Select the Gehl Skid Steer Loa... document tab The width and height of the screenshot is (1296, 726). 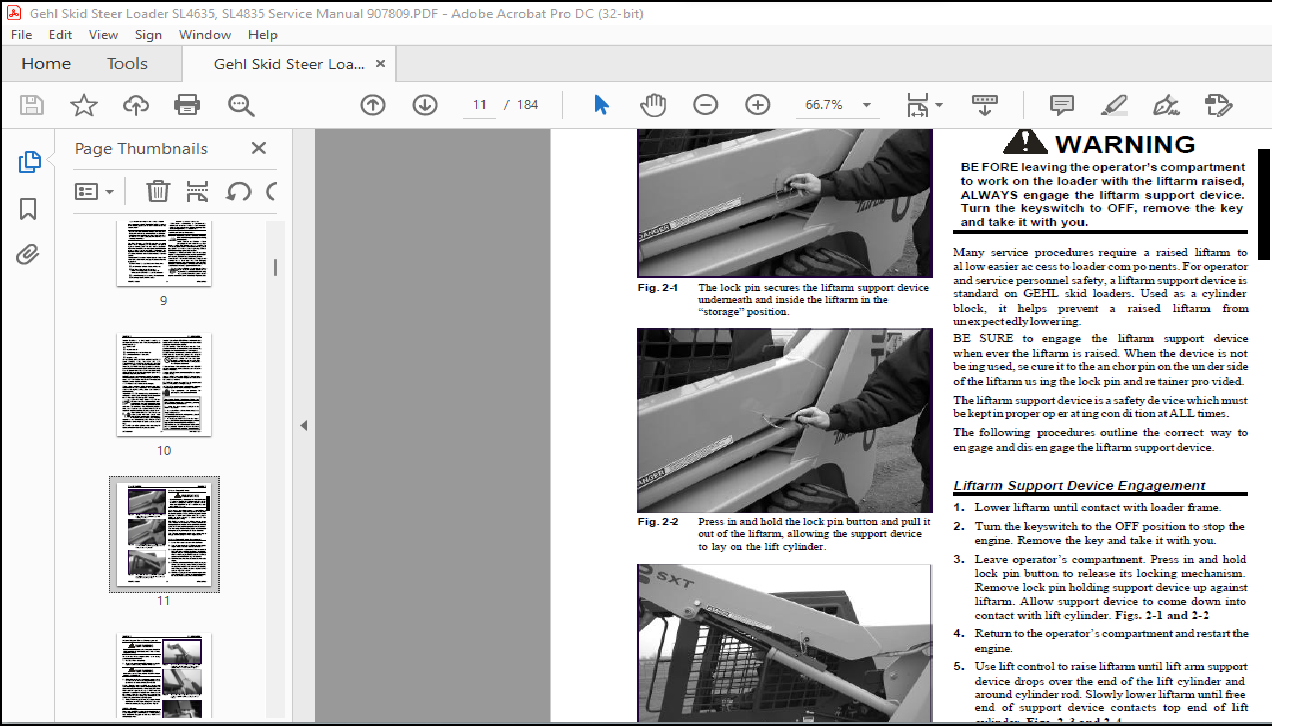tap(289, 64)
